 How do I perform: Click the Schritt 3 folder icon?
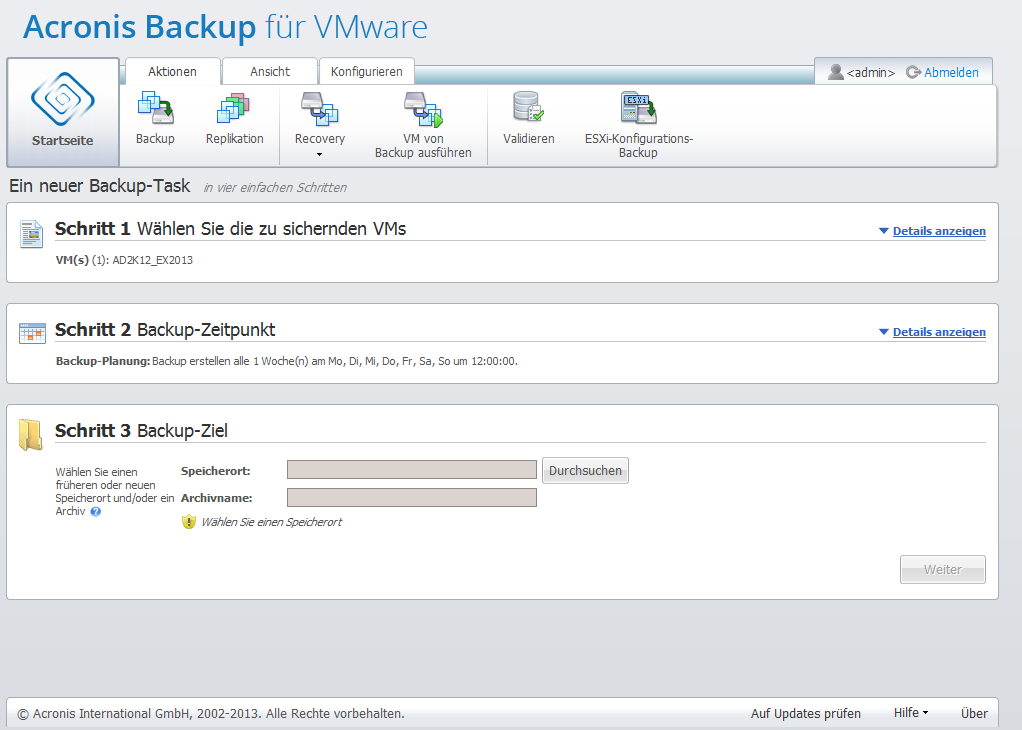[x=31, y=435]
